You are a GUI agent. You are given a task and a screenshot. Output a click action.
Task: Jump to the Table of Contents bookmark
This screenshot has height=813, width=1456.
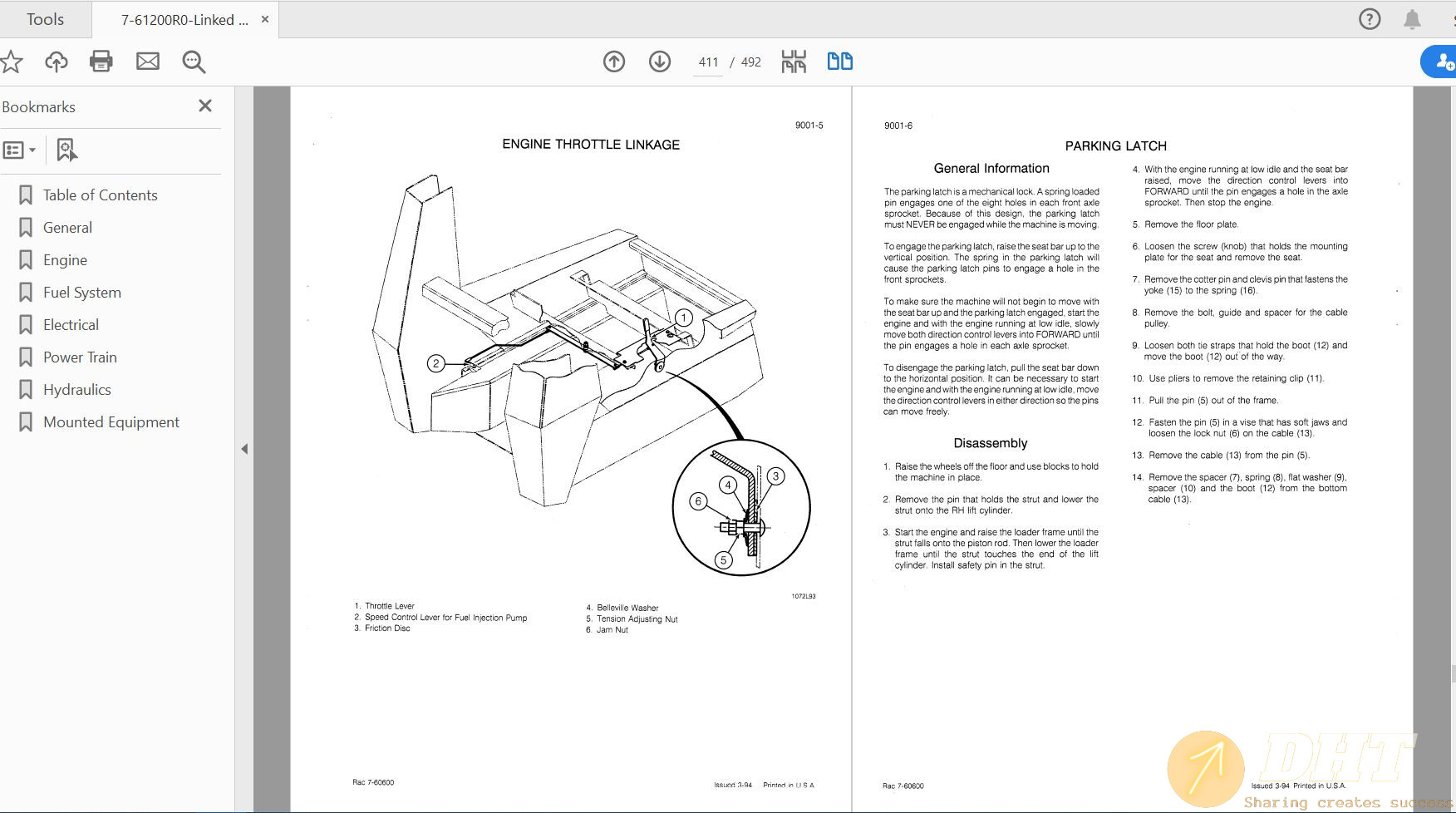(x=100, y=195)
